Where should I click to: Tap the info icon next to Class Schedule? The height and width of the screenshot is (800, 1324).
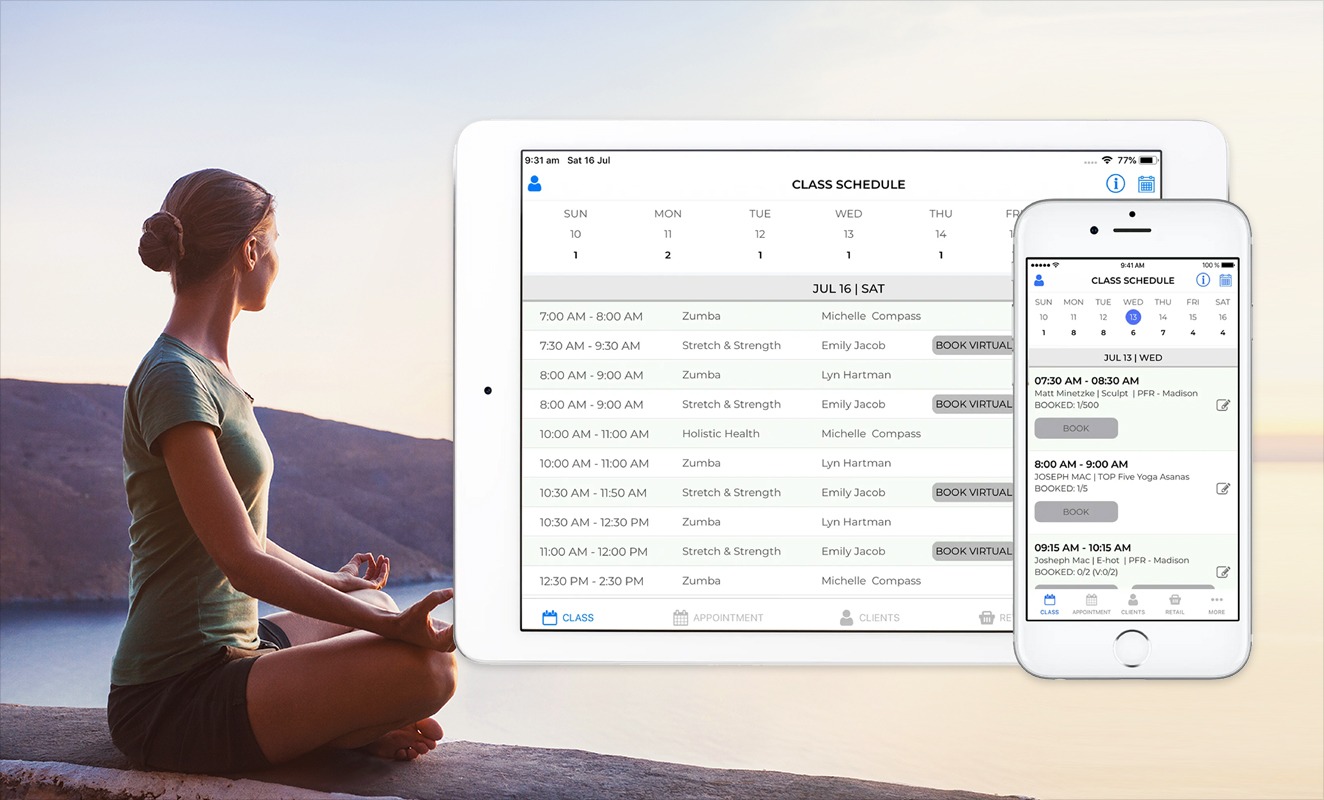click(1114, 183)
